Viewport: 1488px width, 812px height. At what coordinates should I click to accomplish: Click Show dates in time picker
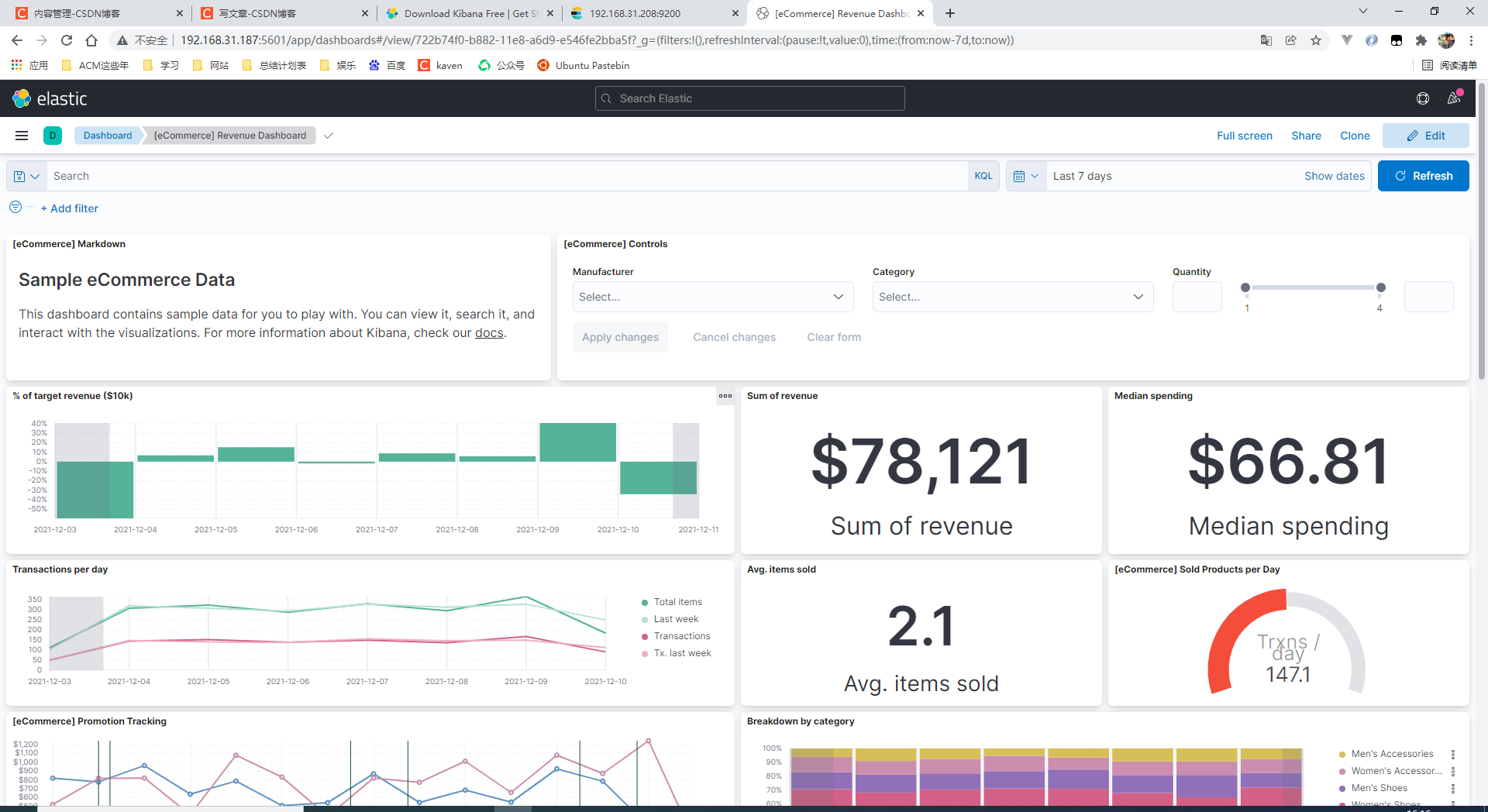(1335, 176)
